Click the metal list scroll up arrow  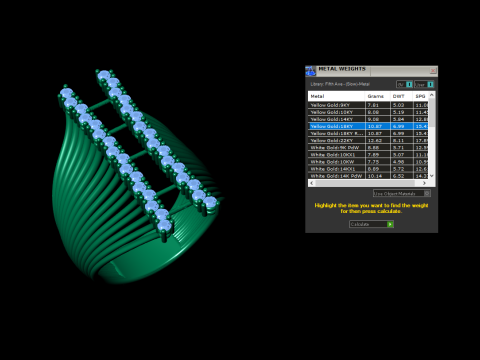point(432,95)
